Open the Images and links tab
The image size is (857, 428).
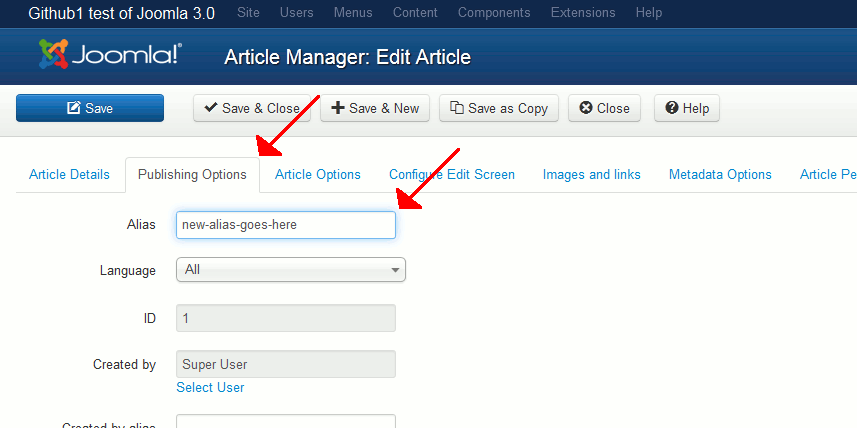pos(592,174)
